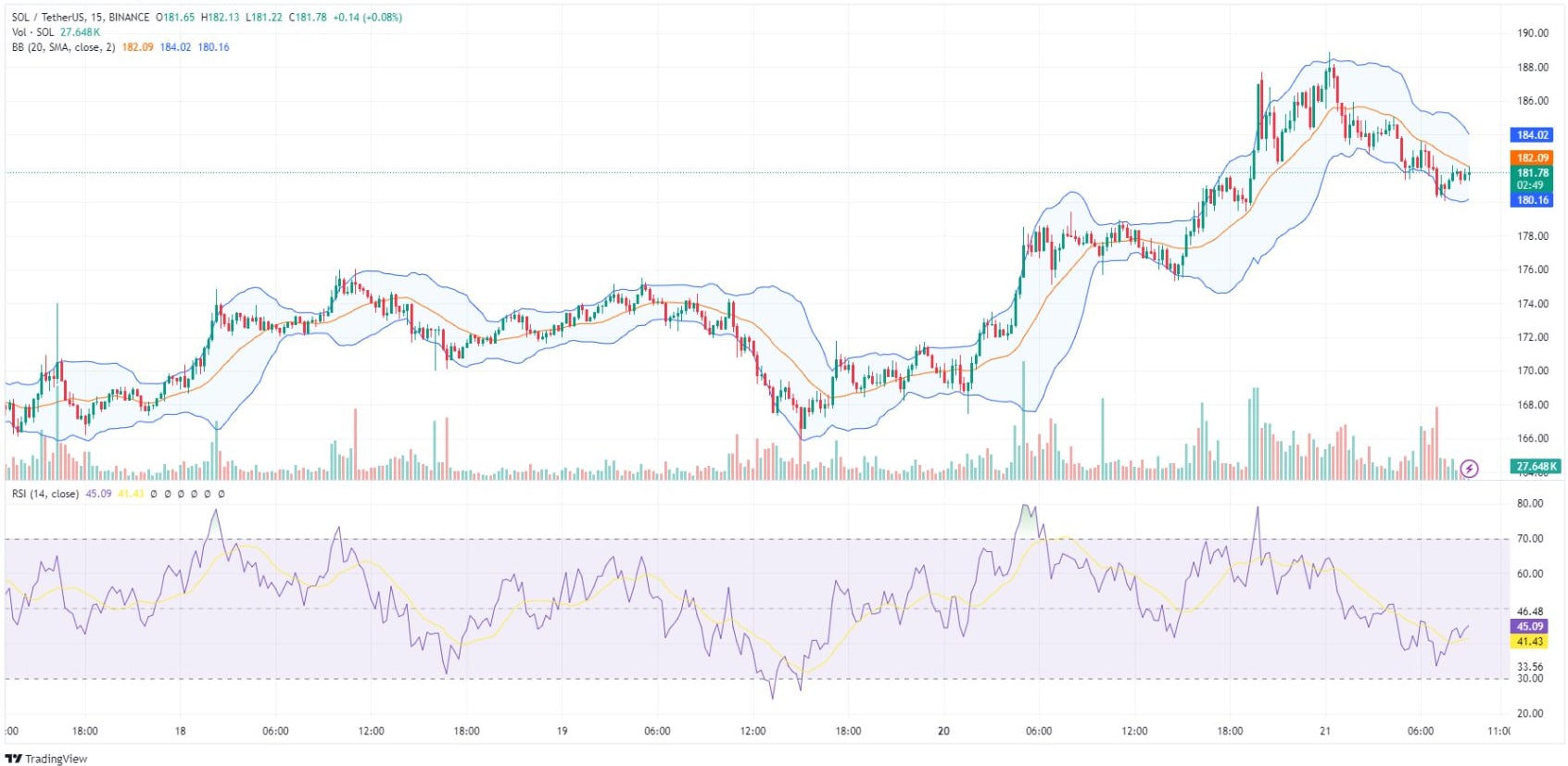Click the volume value 27.648K in legend
1568x766 pixels.
click(x=80, y=32)
